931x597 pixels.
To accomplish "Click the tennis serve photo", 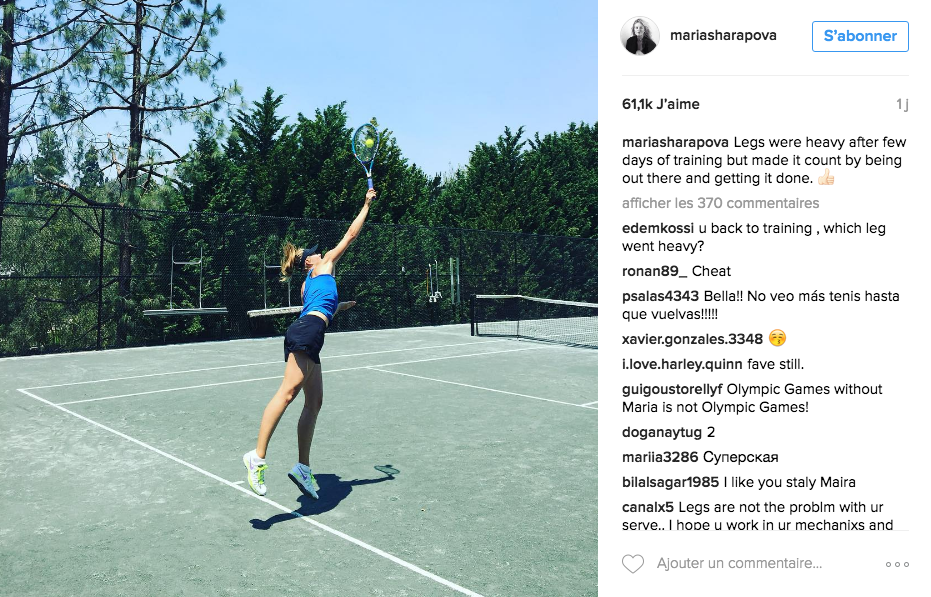I will (x=299, y=298).
